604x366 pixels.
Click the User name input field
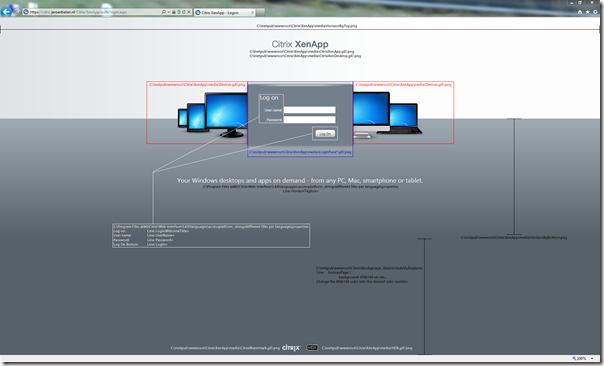(310, 110)
